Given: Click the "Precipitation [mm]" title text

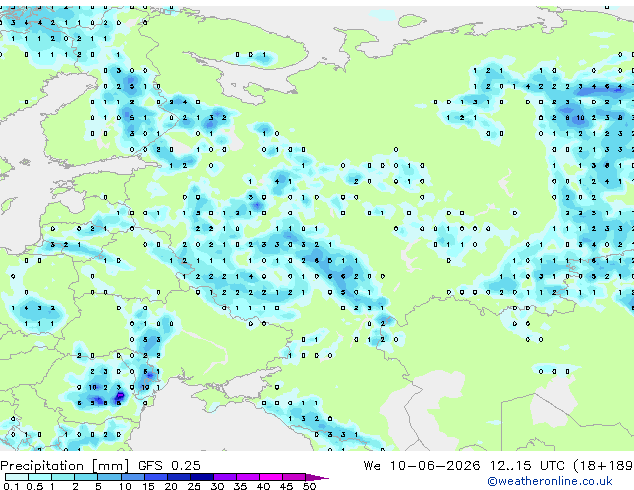Looking at the screenshot, I should [x=65, y=466].
